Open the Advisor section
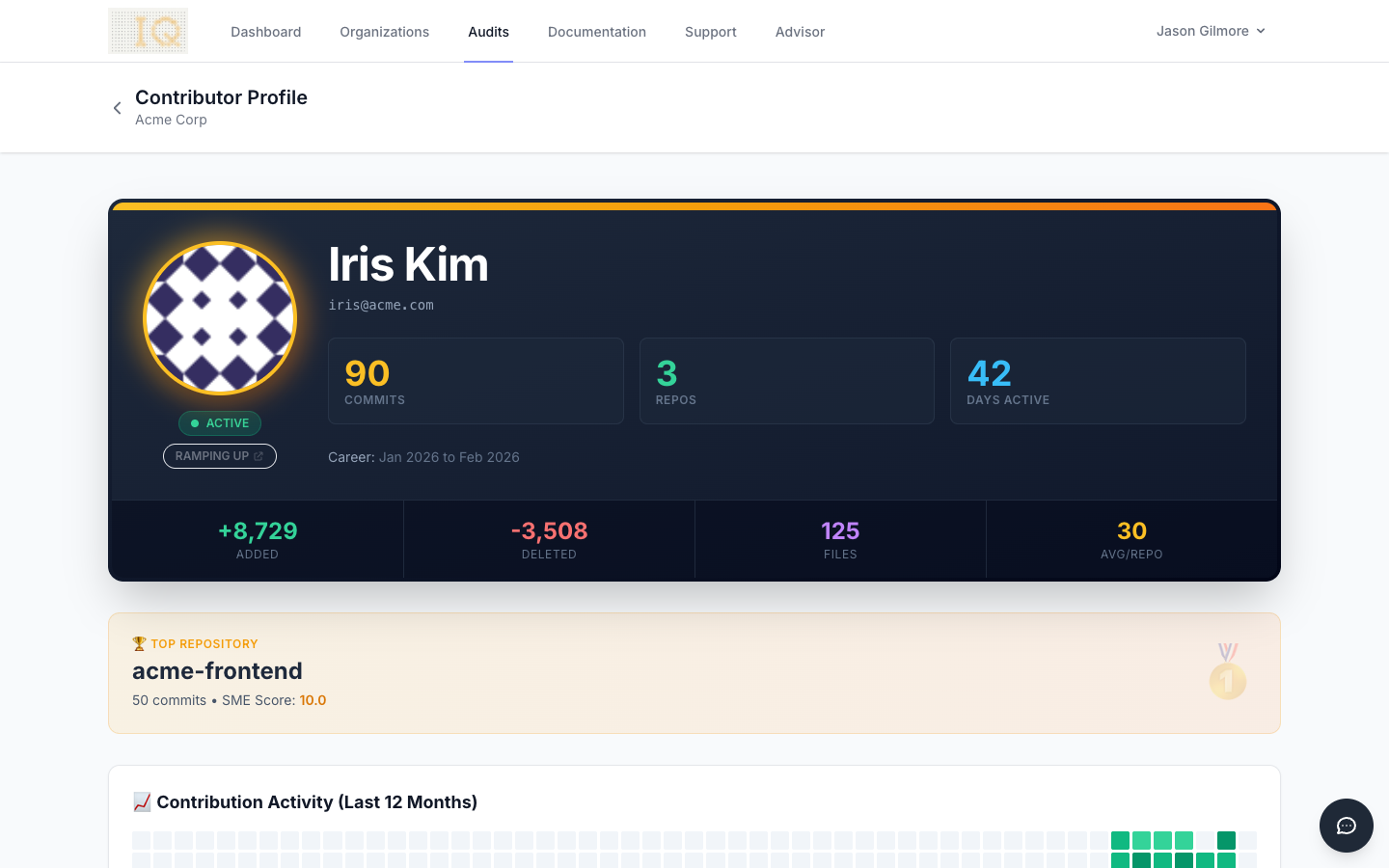The height and width of the screenshot is (868, 1389). [800, 31]
